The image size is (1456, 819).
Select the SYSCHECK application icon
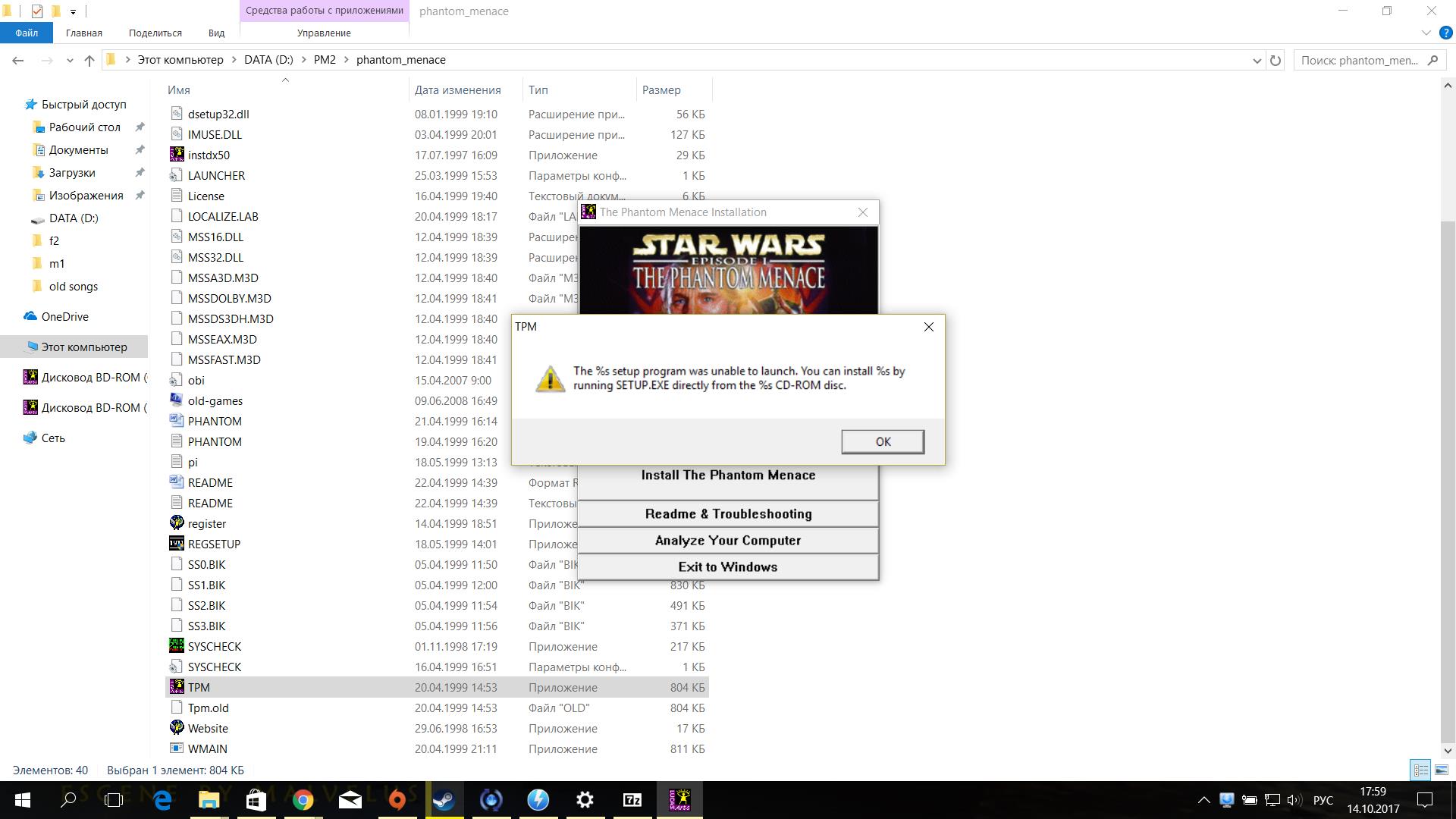[x=177, y=646]
